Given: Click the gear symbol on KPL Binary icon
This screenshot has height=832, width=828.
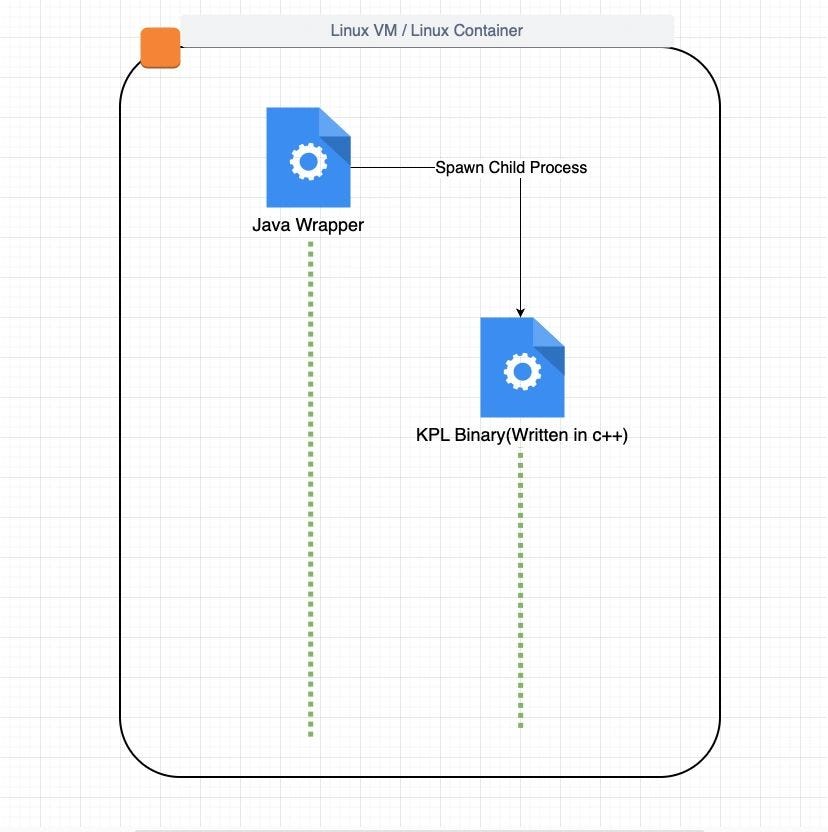Looking at the screenshot, I should point(521,369).
